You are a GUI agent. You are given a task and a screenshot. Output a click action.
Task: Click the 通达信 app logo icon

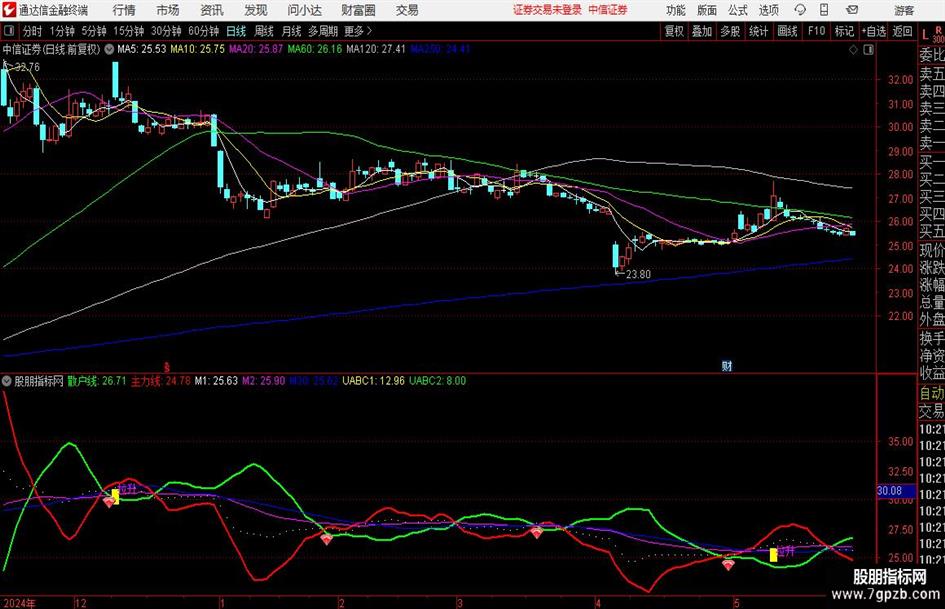pos(8,10)
